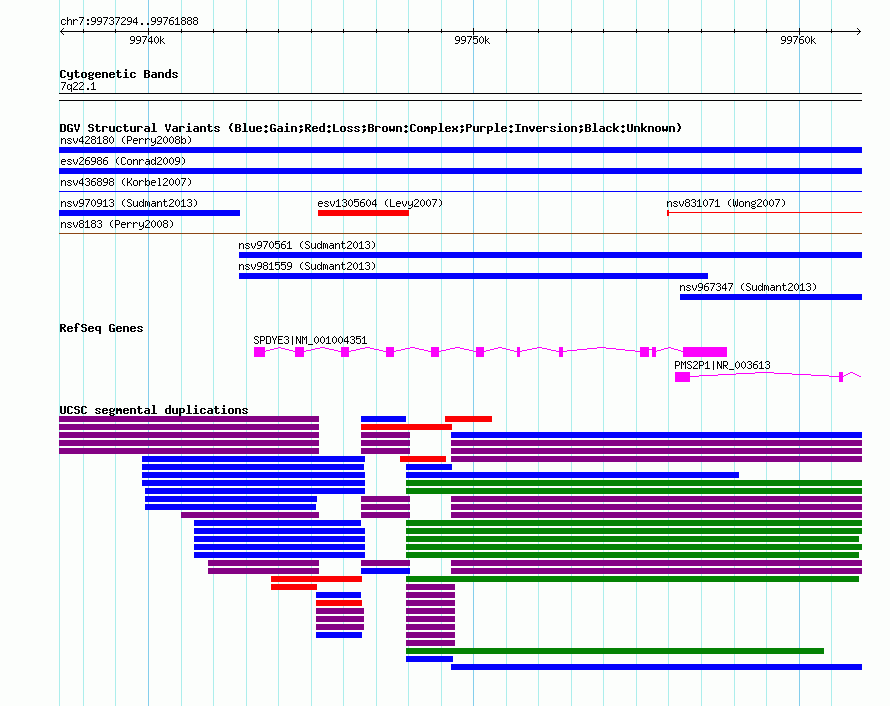Select the nsv428180 (Perry2008b) label

(126, 140)
